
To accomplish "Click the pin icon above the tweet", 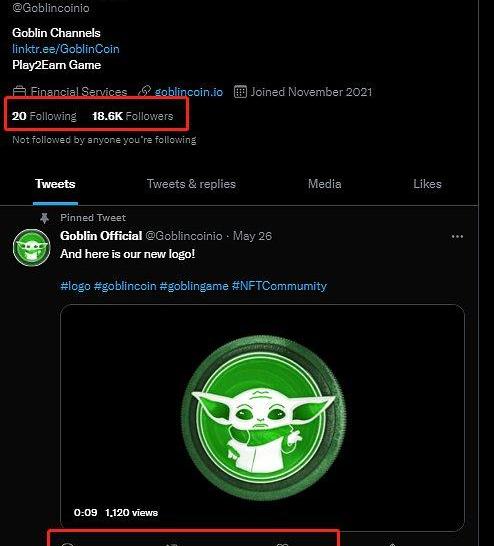I will pos(44,218).
